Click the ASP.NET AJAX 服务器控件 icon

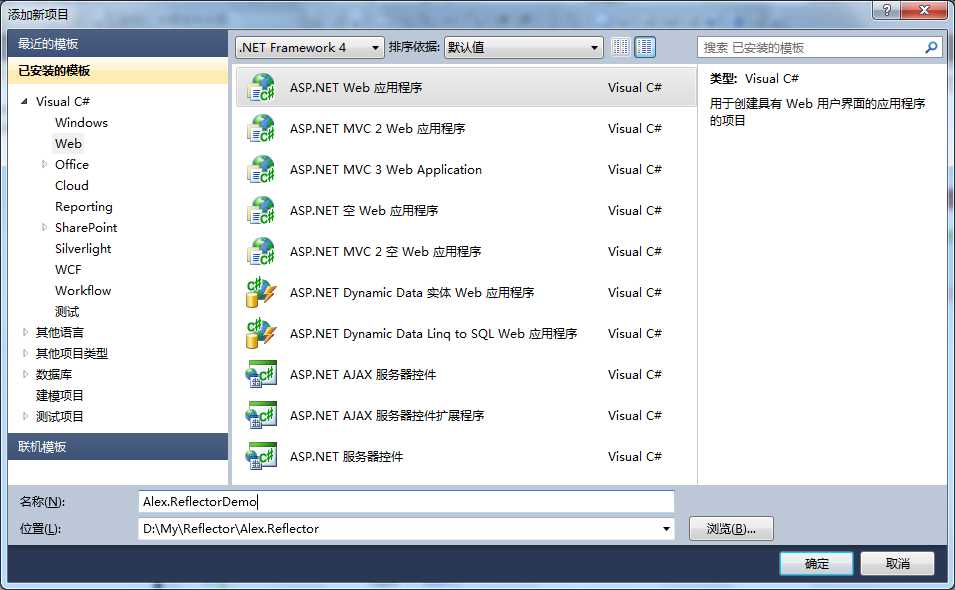261,374
